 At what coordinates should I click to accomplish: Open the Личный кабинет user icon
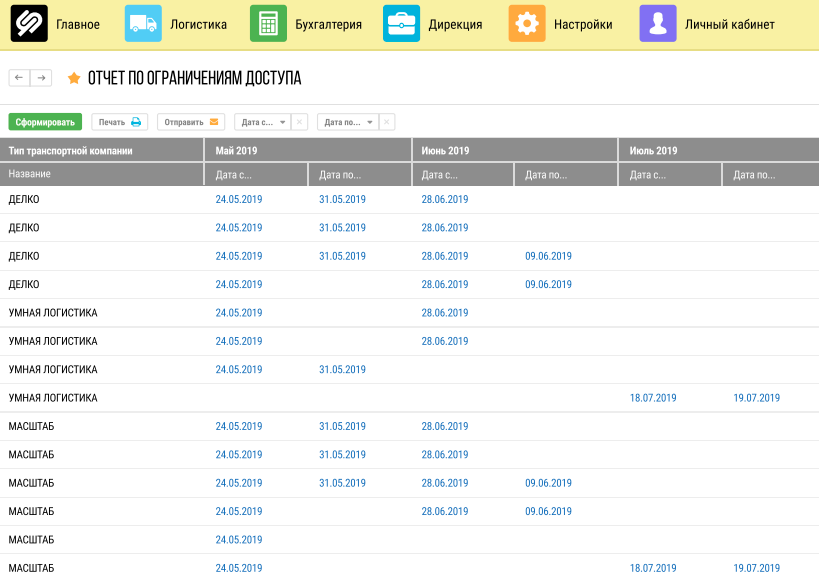click(658, 24)
